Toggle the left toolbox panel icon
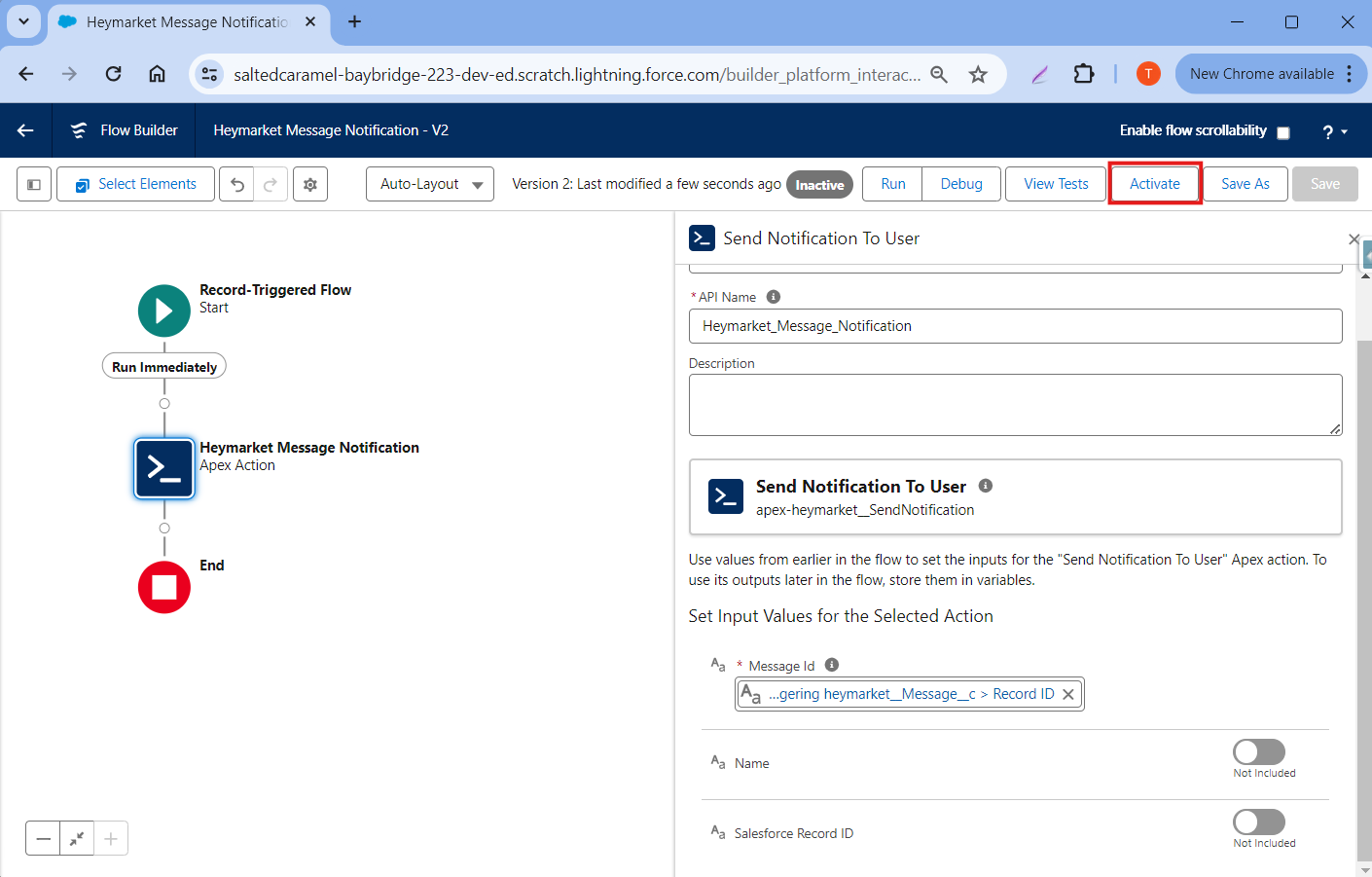The height and width of the screenshot is (877, 1372). [x=34, y=184]
